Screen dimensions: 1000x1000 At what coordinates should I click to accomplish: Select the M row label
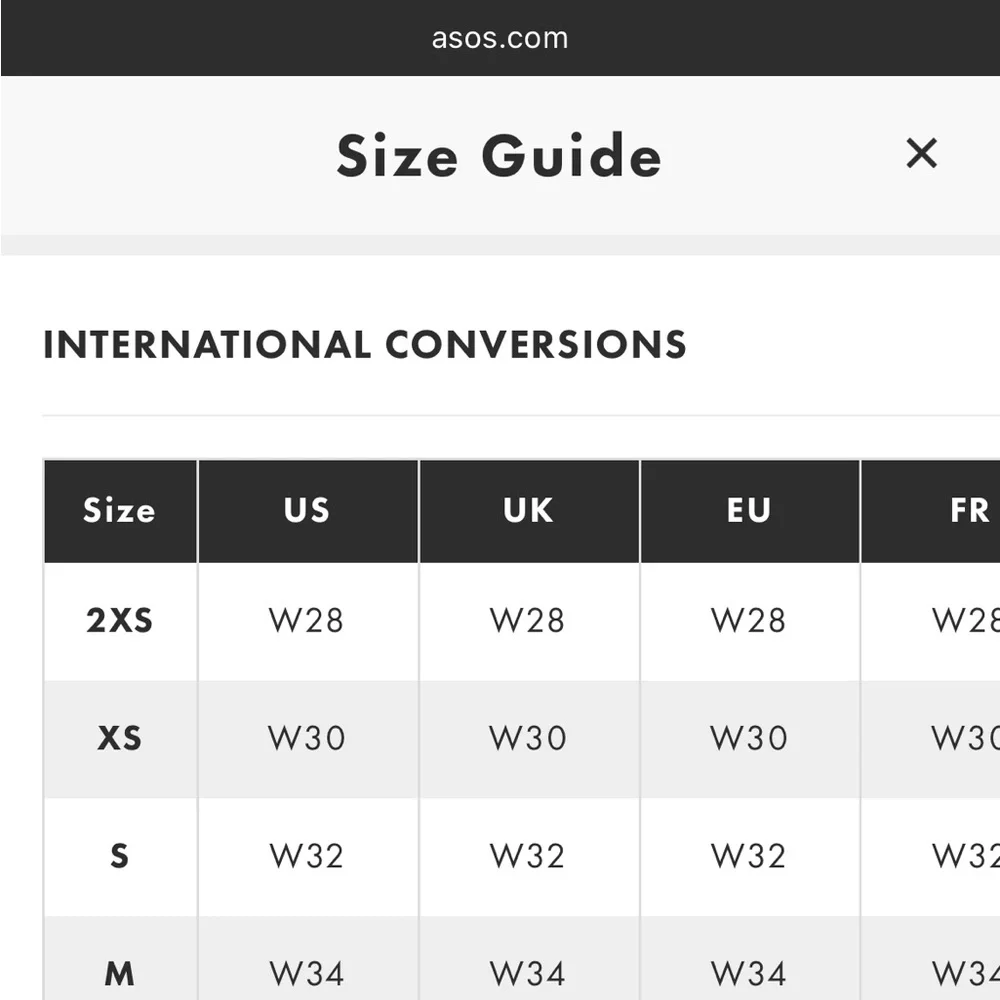(x=120, y=973)
